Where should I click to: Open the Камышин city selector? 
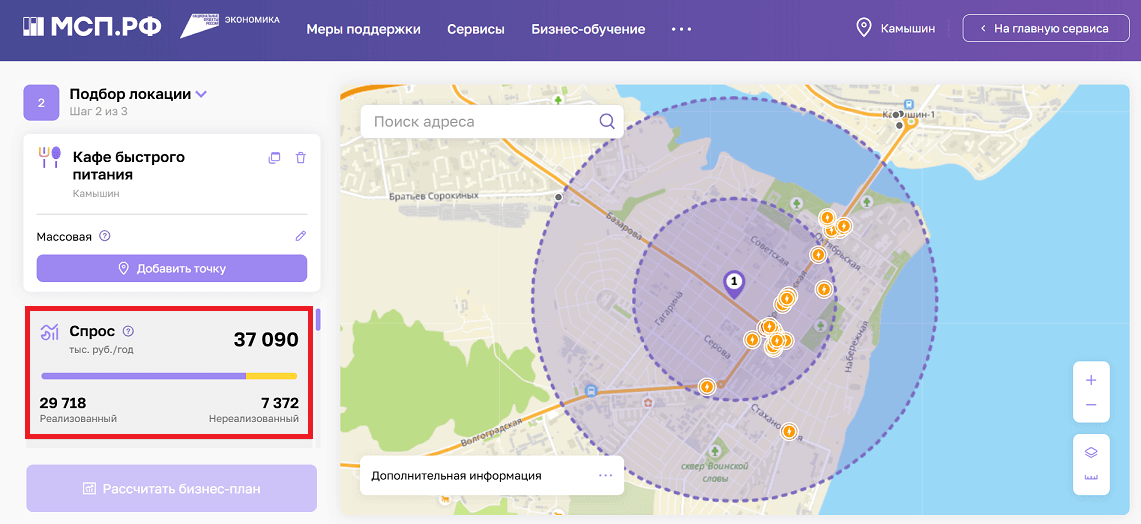(x=896, y=28)
